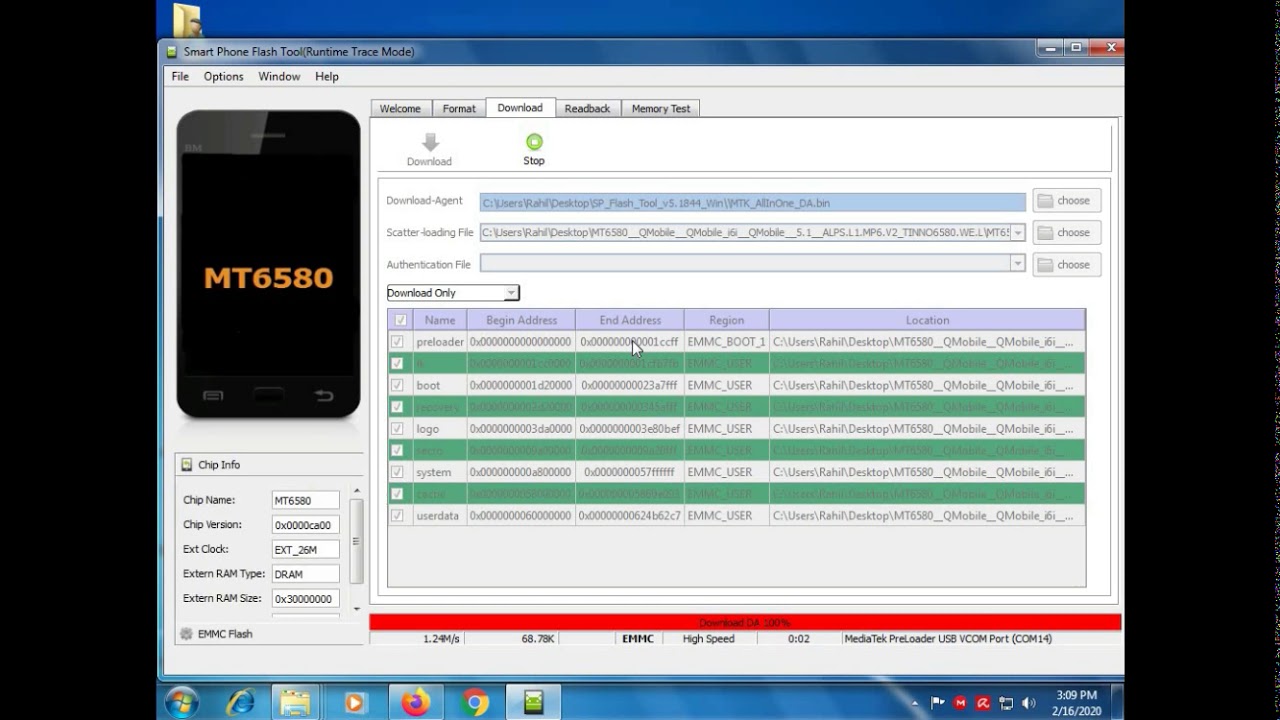Select the SP Flash Tool taskbar icon
The width and height of the screenshot is (1280, 720).
[533, 702]
